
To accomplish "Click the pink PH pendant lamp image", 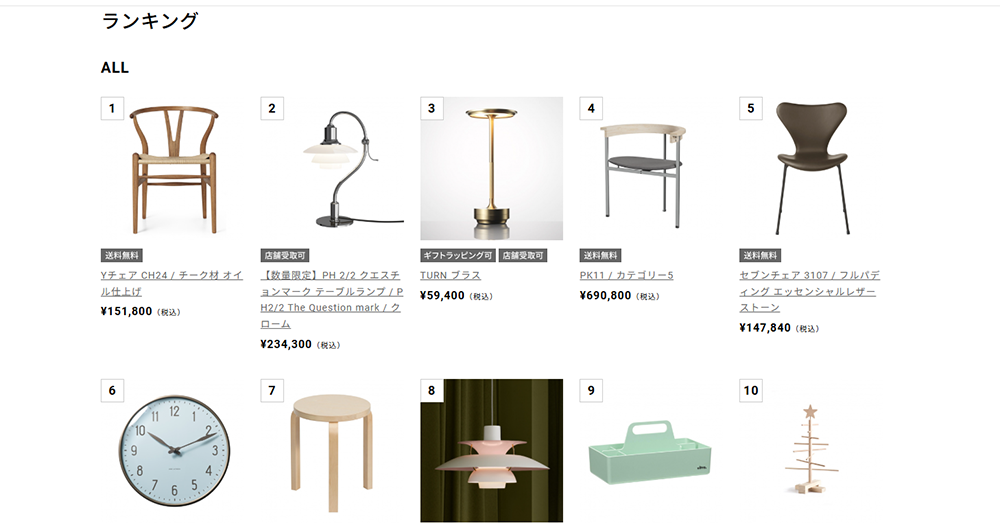I will click(x=492, y=451).
